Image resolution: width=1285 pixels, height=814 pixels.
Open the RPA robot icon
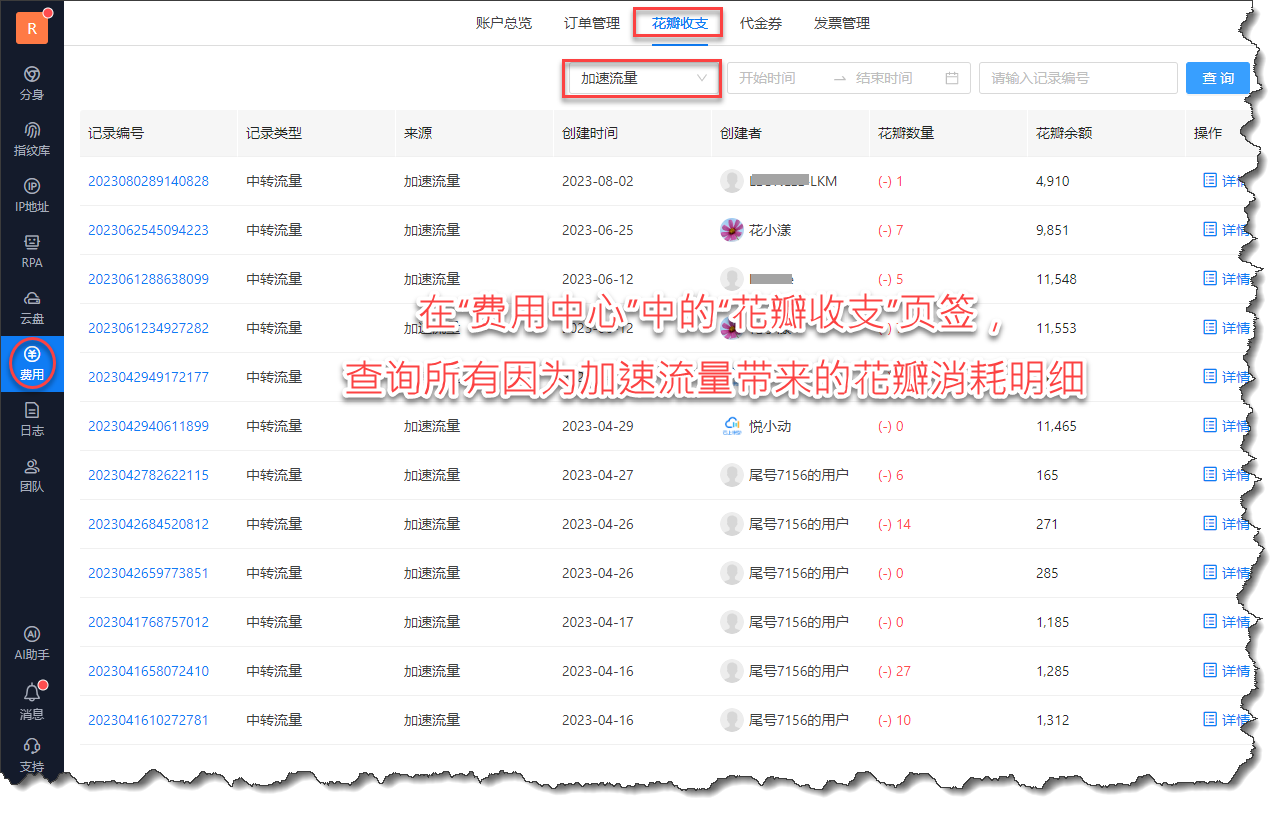coord(32,252)
